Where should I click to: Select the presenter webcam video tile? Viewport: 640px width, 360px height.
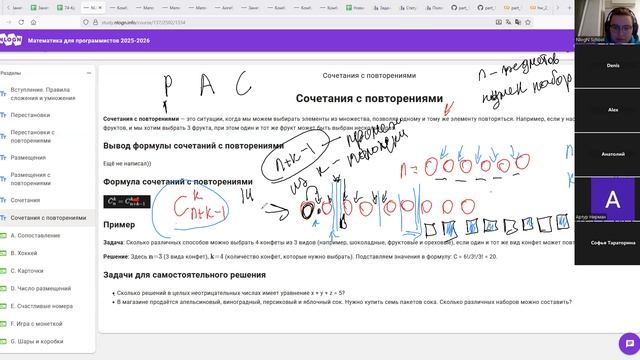tap(607, 21)
